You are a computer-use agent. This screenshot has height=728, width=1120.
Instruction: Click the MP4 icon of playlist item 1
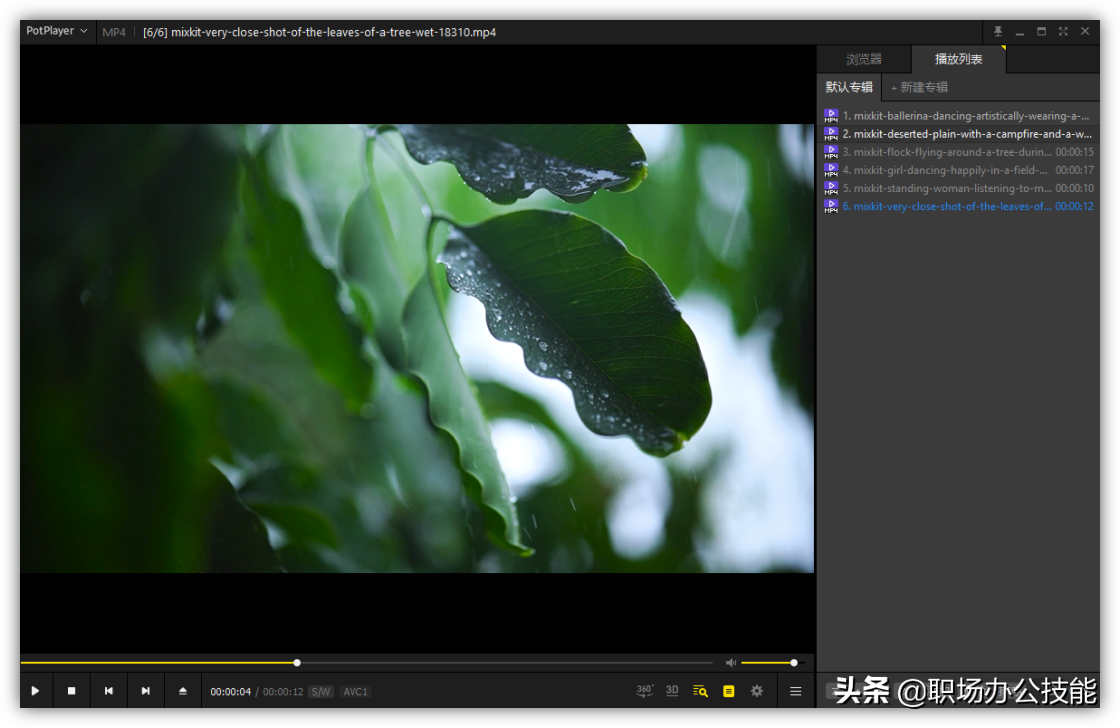[x=831, y=115]
